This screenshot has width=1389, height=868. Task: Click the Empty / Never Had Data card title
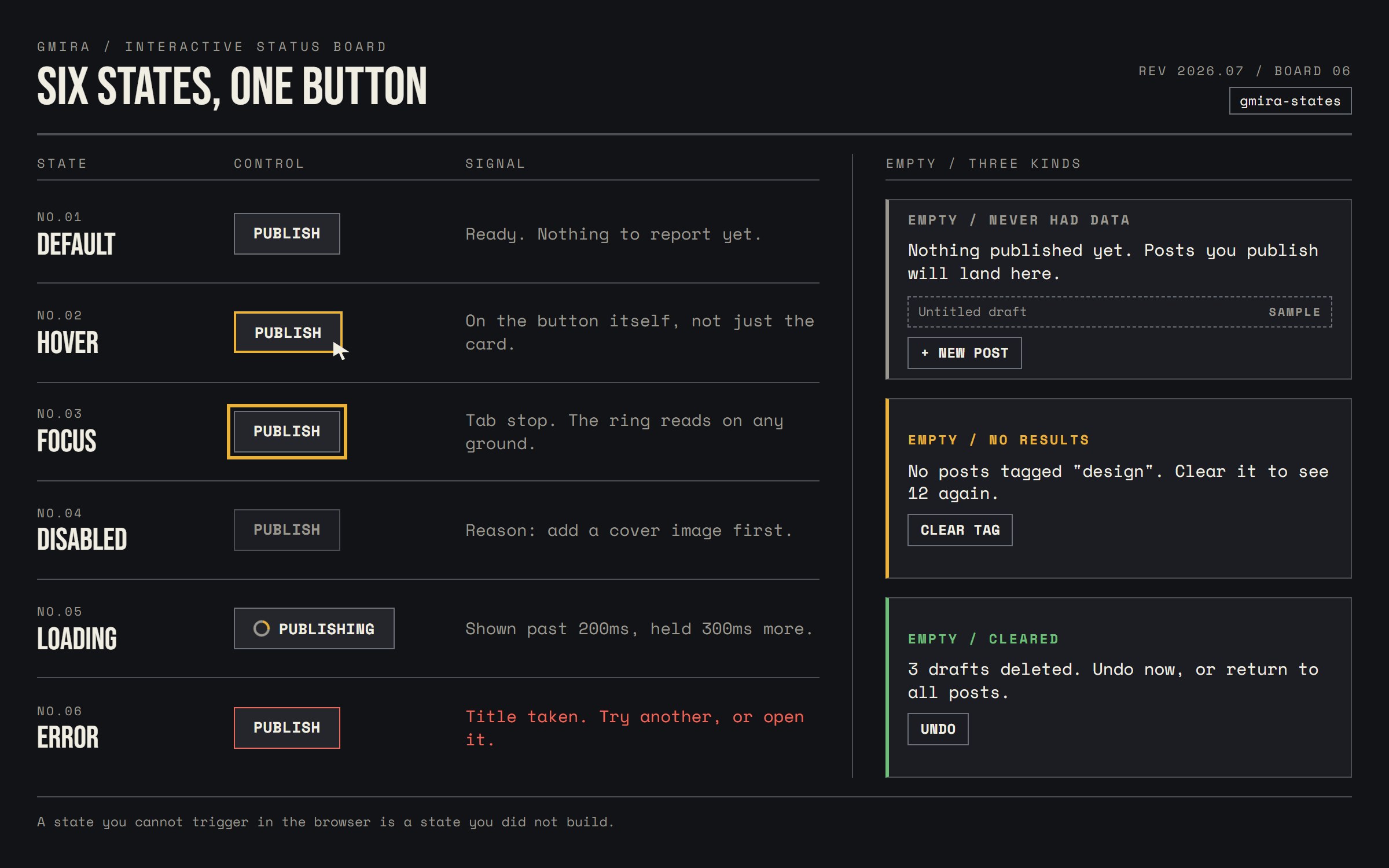[1019, 220]
